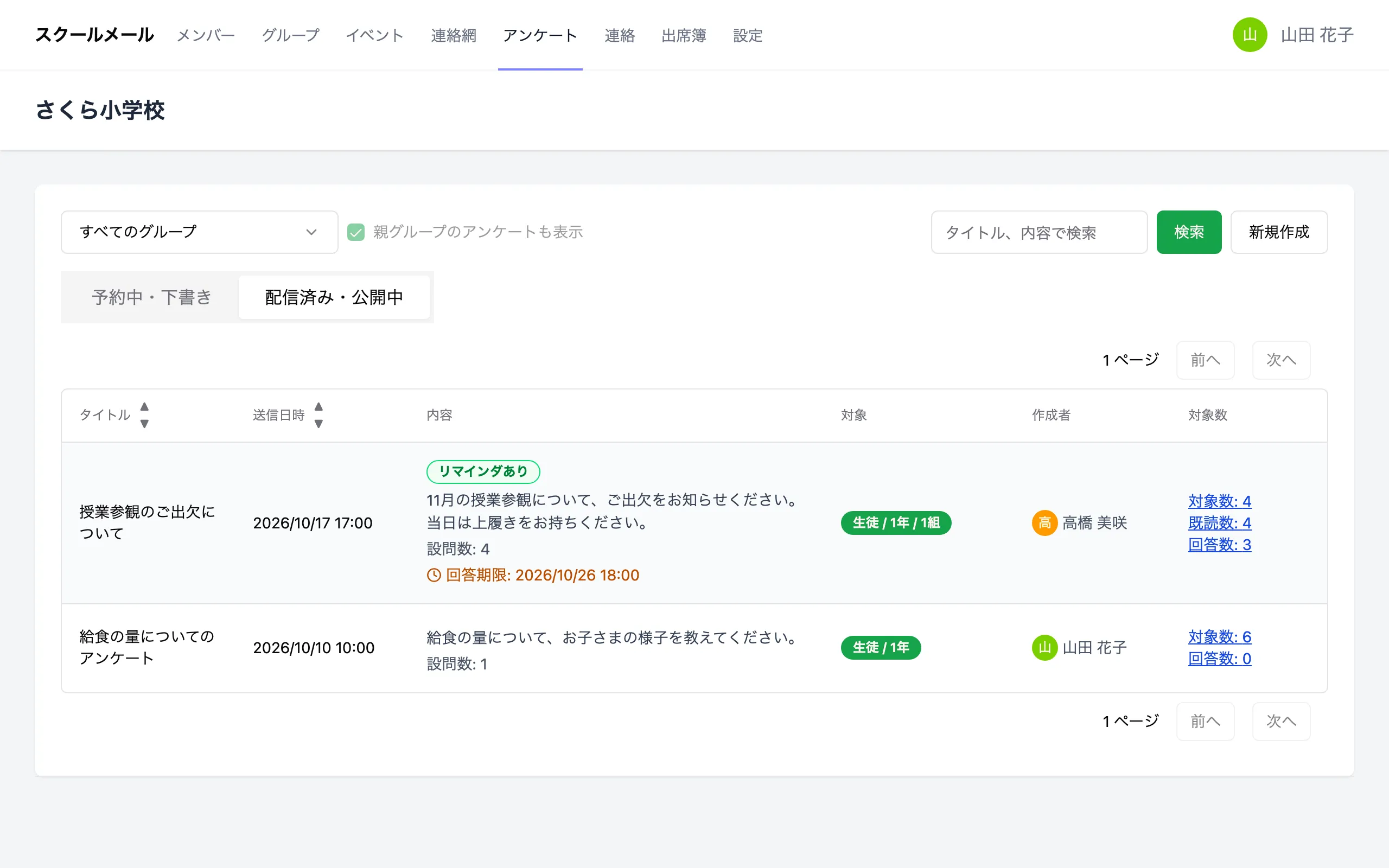Click the リマインダあり badge
Viewport: 1389px width, 868px height.
coord(483,471)
